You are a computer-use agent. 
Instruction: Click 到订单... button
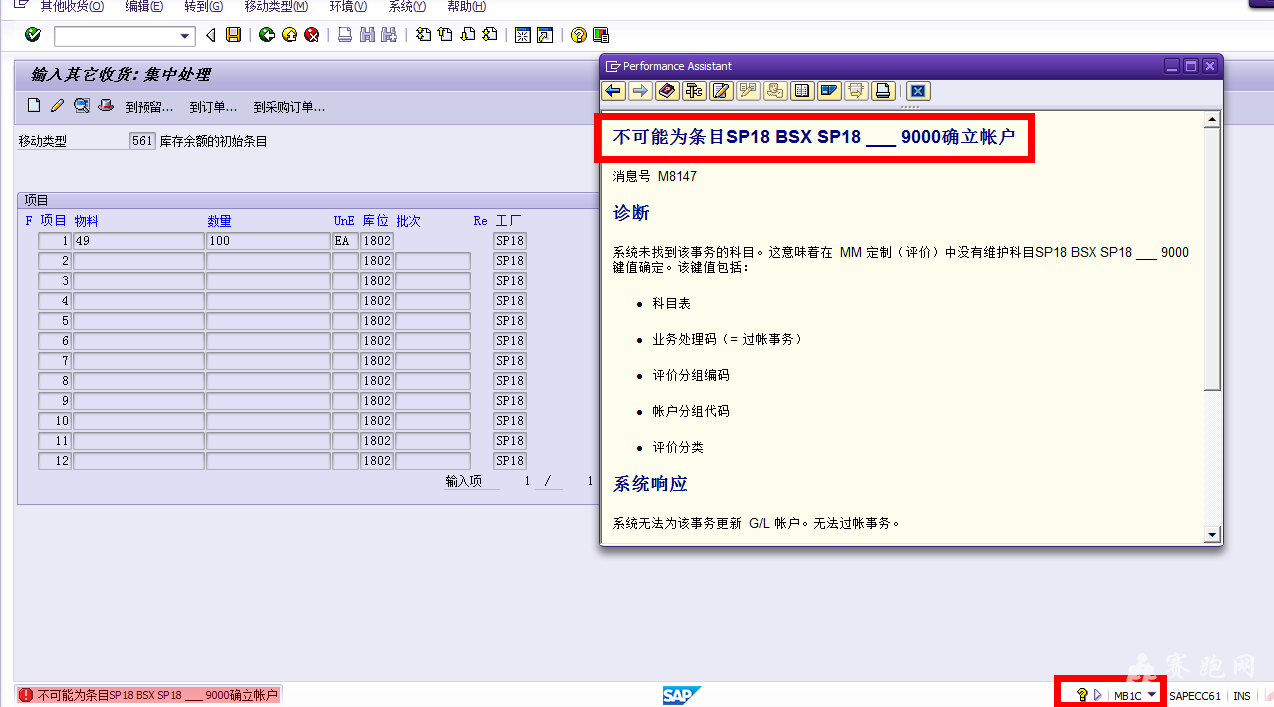pyautogui.click(x=213, y=107)
